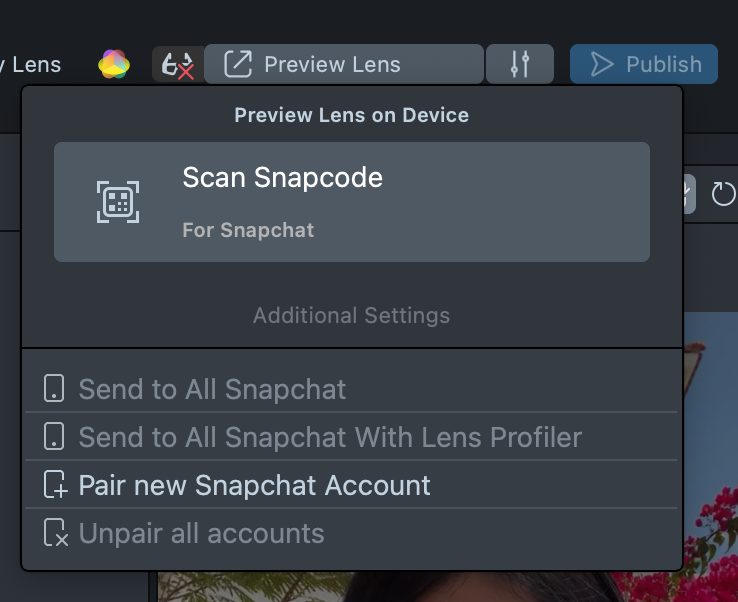Click the play arrow icon on Publish
This screenshot has height=602, width=738.
[601, 65]
